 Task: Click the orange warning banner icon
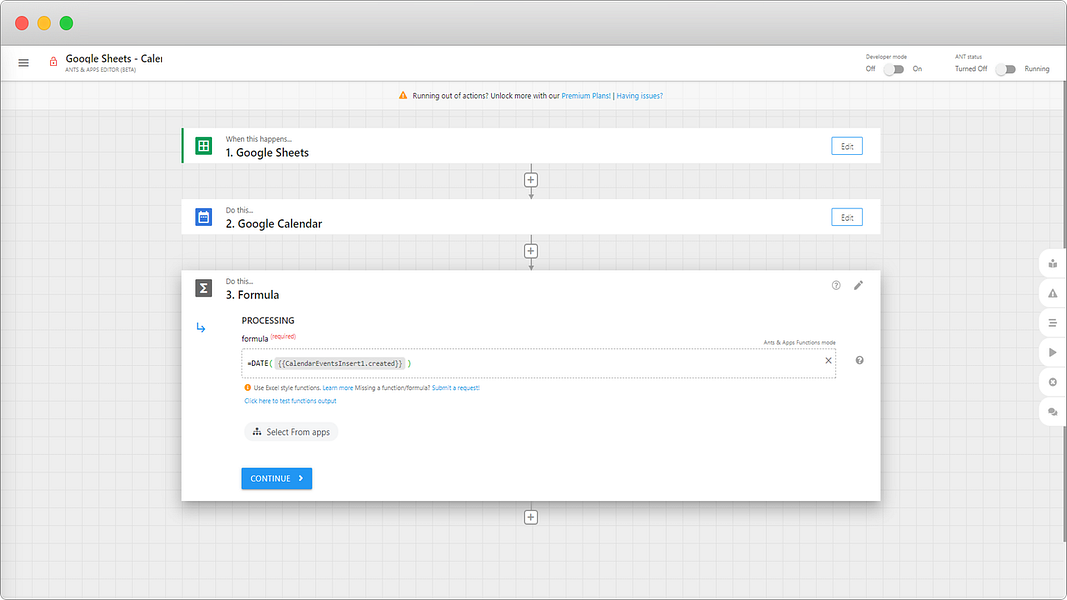[403, 95]
